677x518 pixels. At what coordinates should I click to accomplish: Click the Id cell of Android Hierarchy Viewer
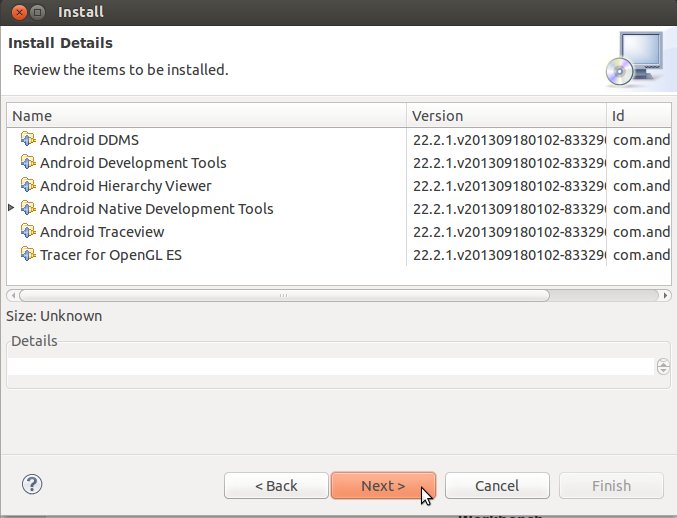tap(641, 186)
